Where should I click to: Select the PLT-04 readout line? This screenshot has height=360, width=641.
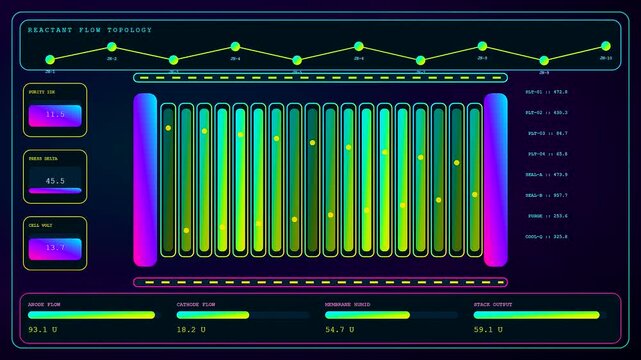pos(548,154)
